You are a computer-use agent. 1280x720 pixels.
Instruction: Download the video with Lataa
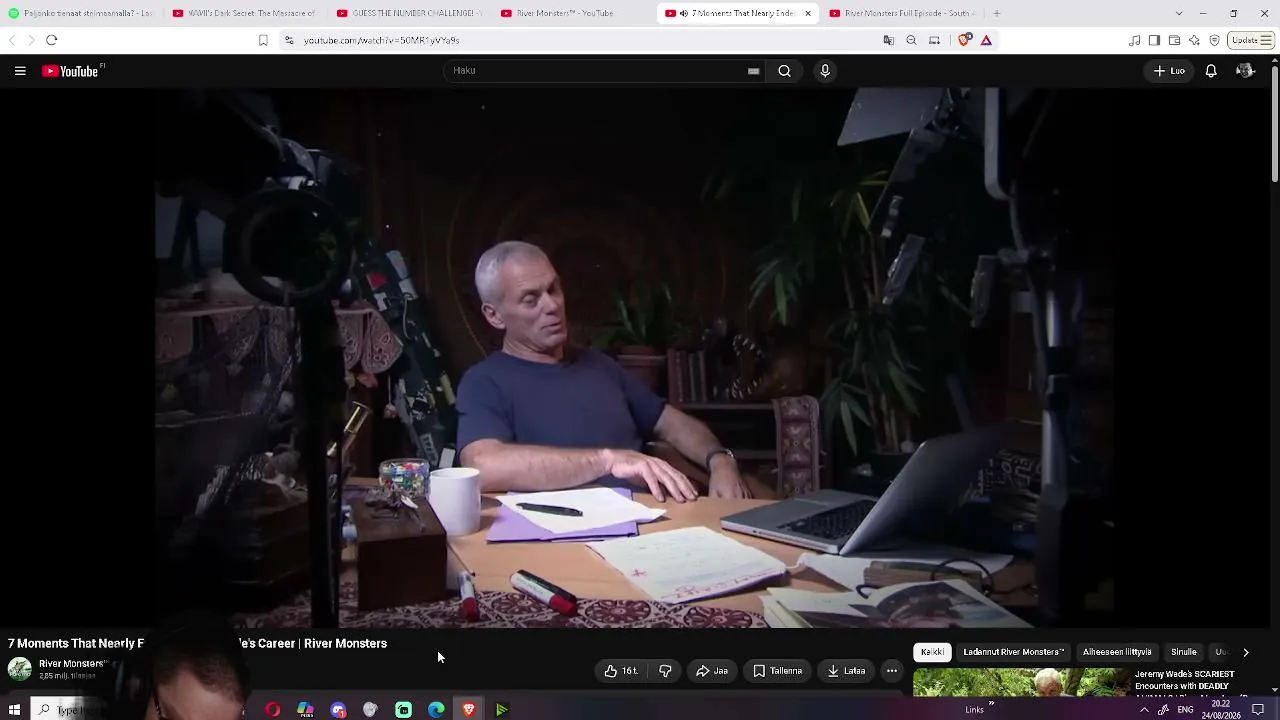point(846,671)
